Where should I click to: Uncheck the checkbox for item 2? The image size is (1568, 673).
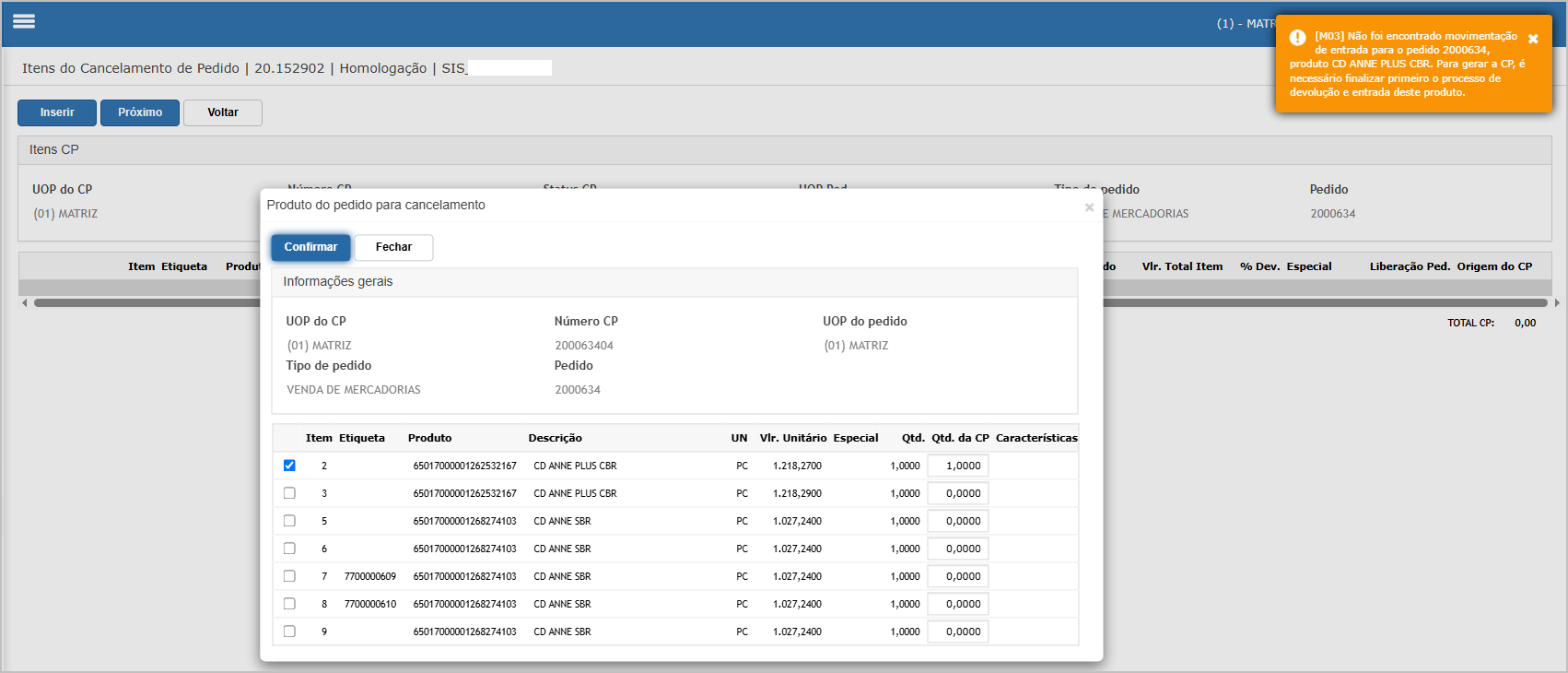289,466
